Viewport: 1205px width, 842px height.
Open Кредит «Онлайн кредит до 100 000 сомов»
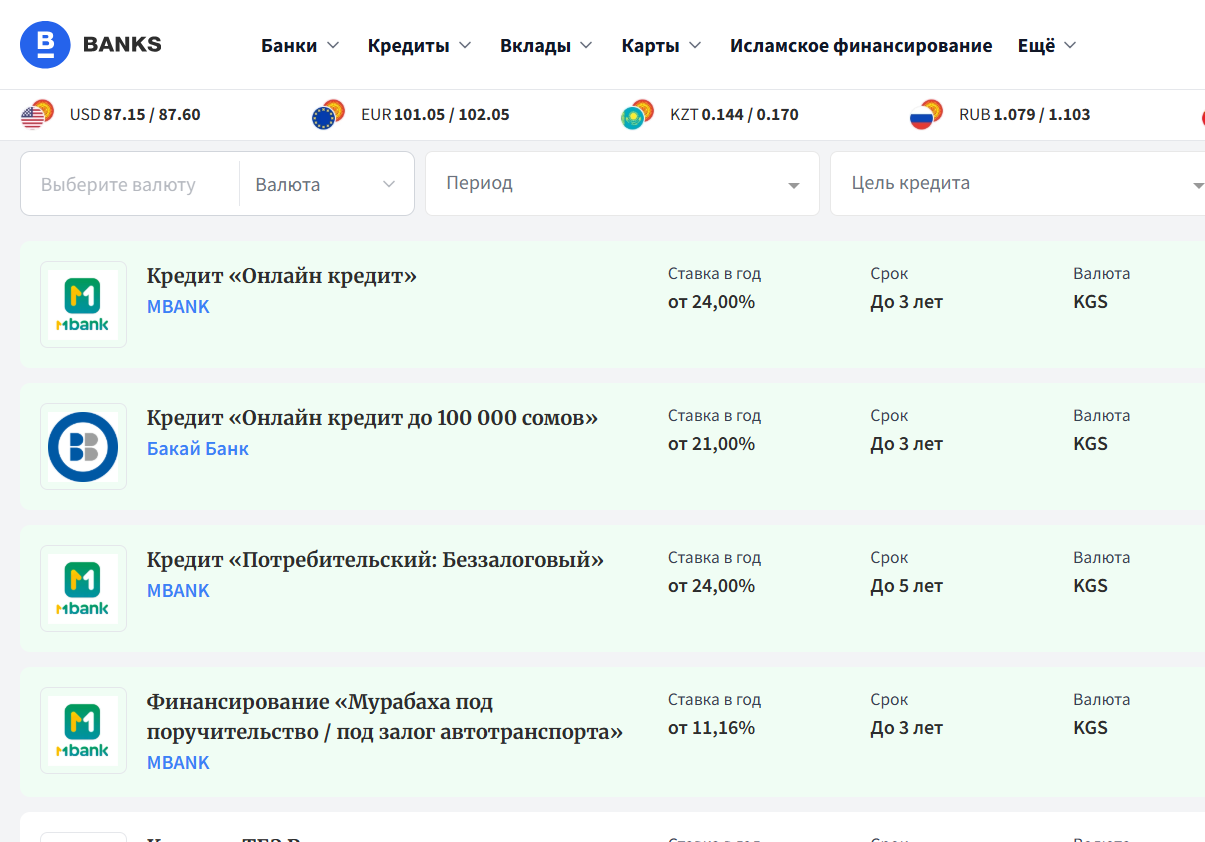pyautogui.click(x=372, y=418)
